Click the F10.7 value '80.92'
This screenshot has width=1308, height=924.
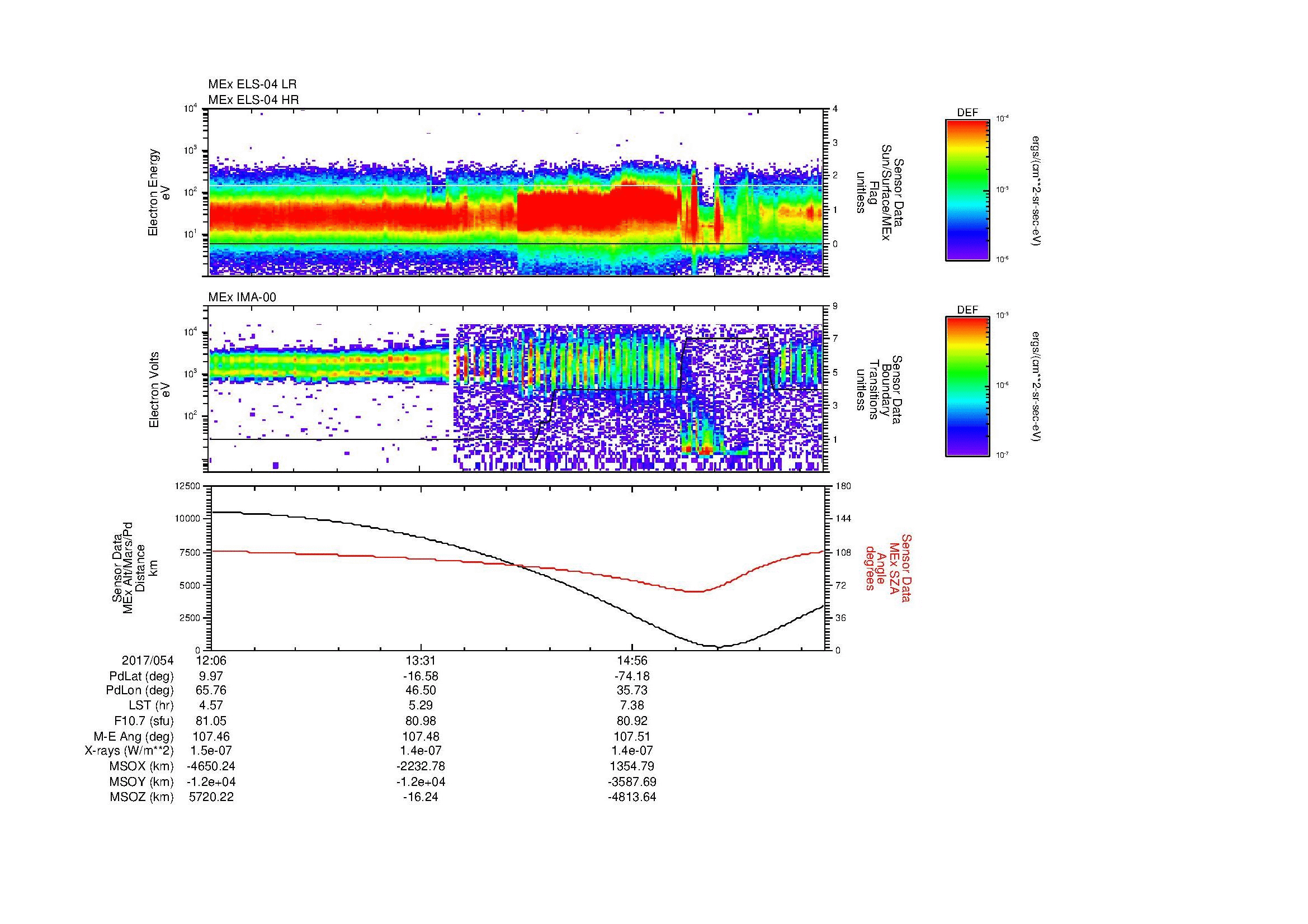632,721
